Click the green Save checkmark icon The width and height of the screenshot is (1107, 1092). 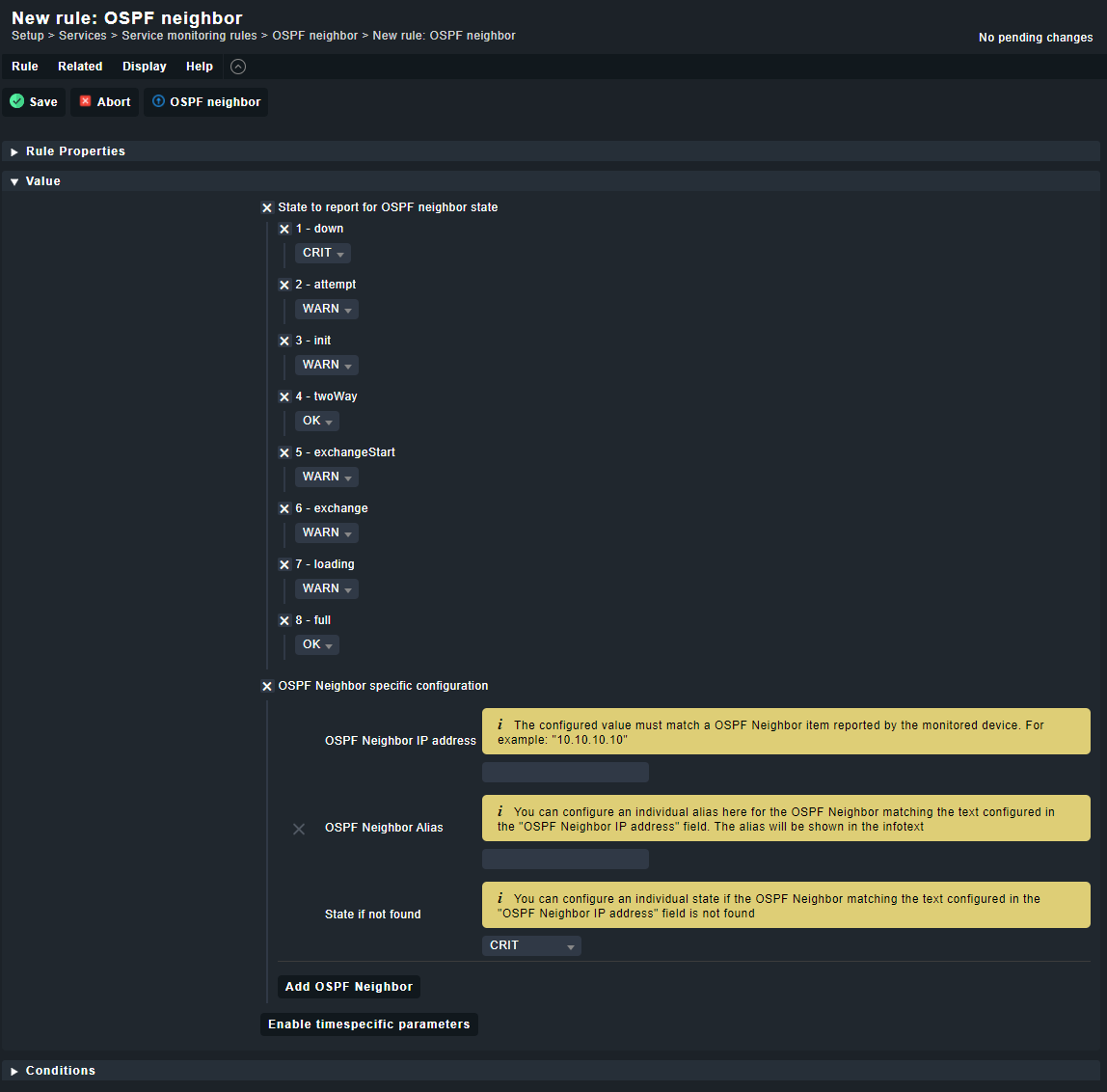click(x=17, y=101)
